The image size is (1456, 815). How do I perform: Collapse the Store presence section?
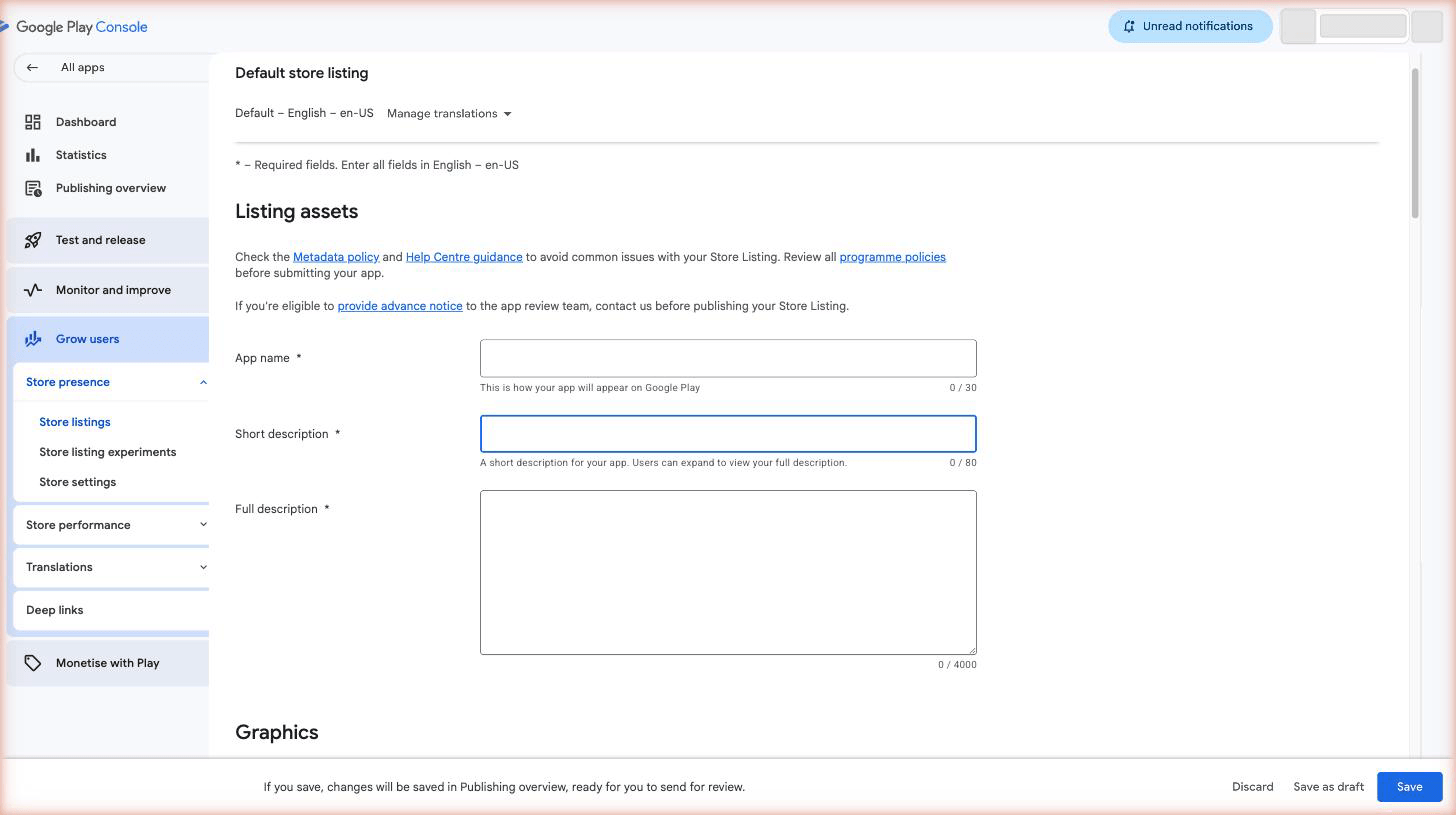203,382
